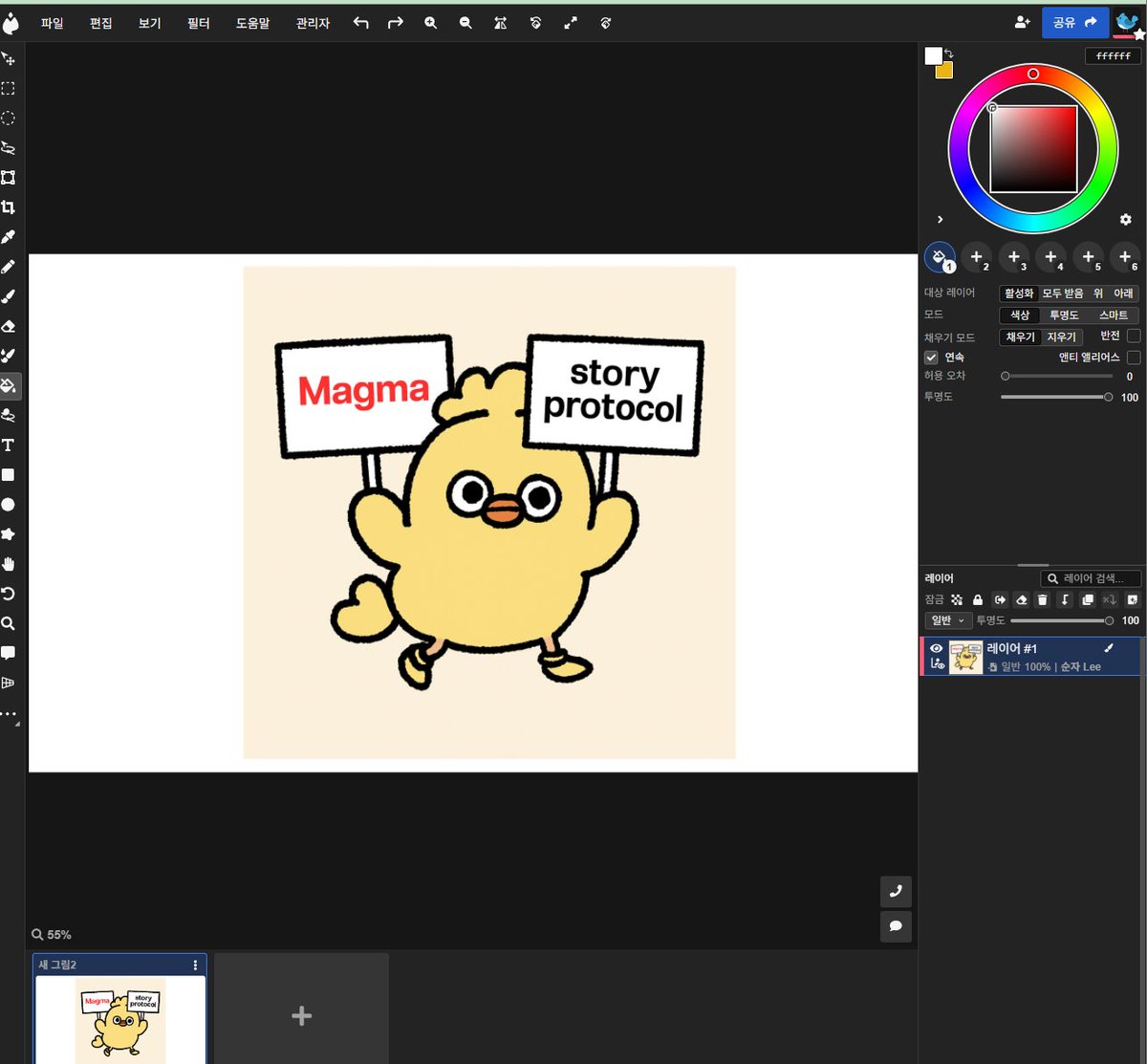Select the Crop tool
The image size is (1147, 1064).
pyautogui.click(x=9, y=207)
